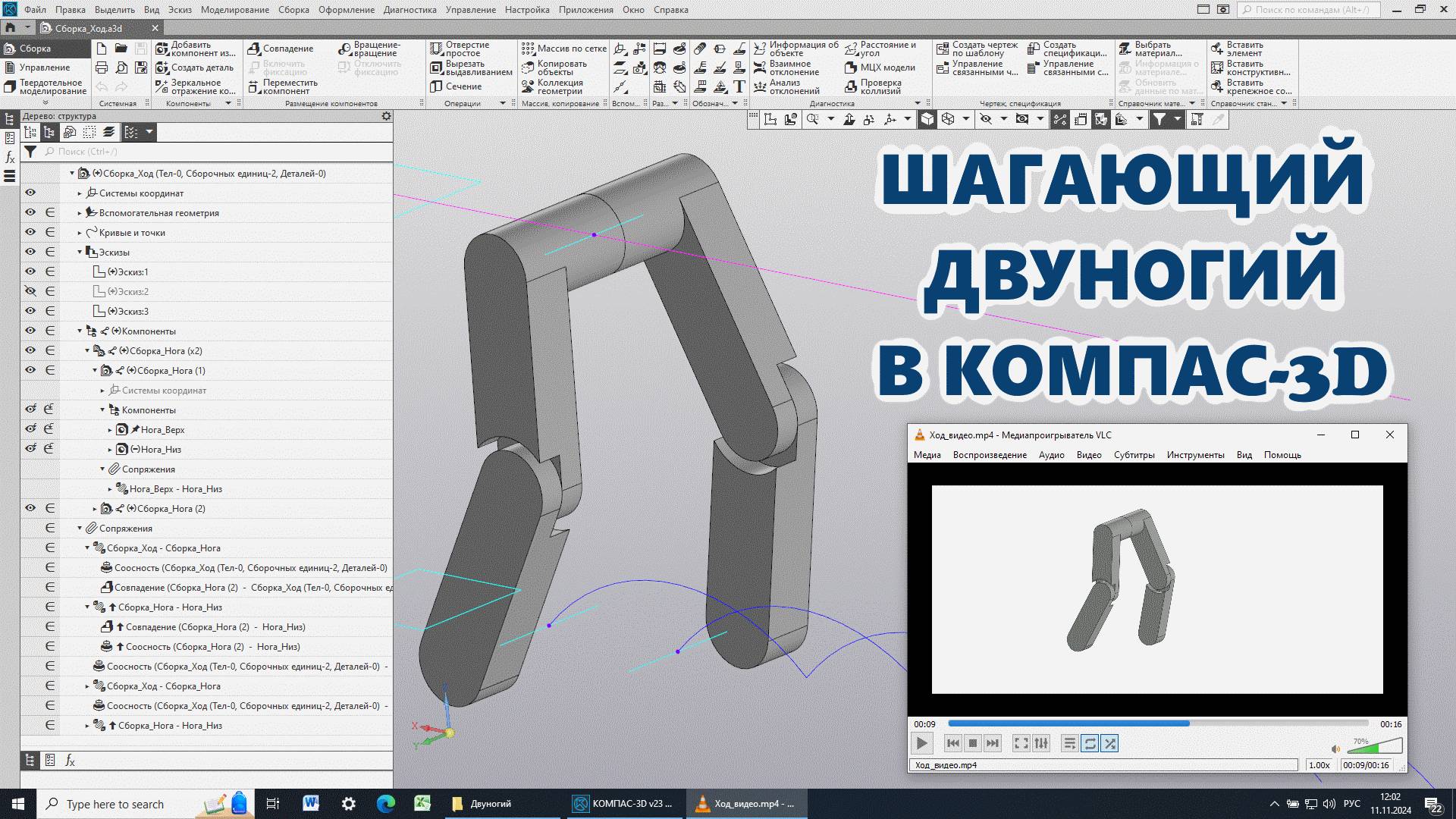This screenshot has height=819, width=1456.
Task: Click the VLC fullscreen button
Action: pyautogui.click(x=1021, y=743)
